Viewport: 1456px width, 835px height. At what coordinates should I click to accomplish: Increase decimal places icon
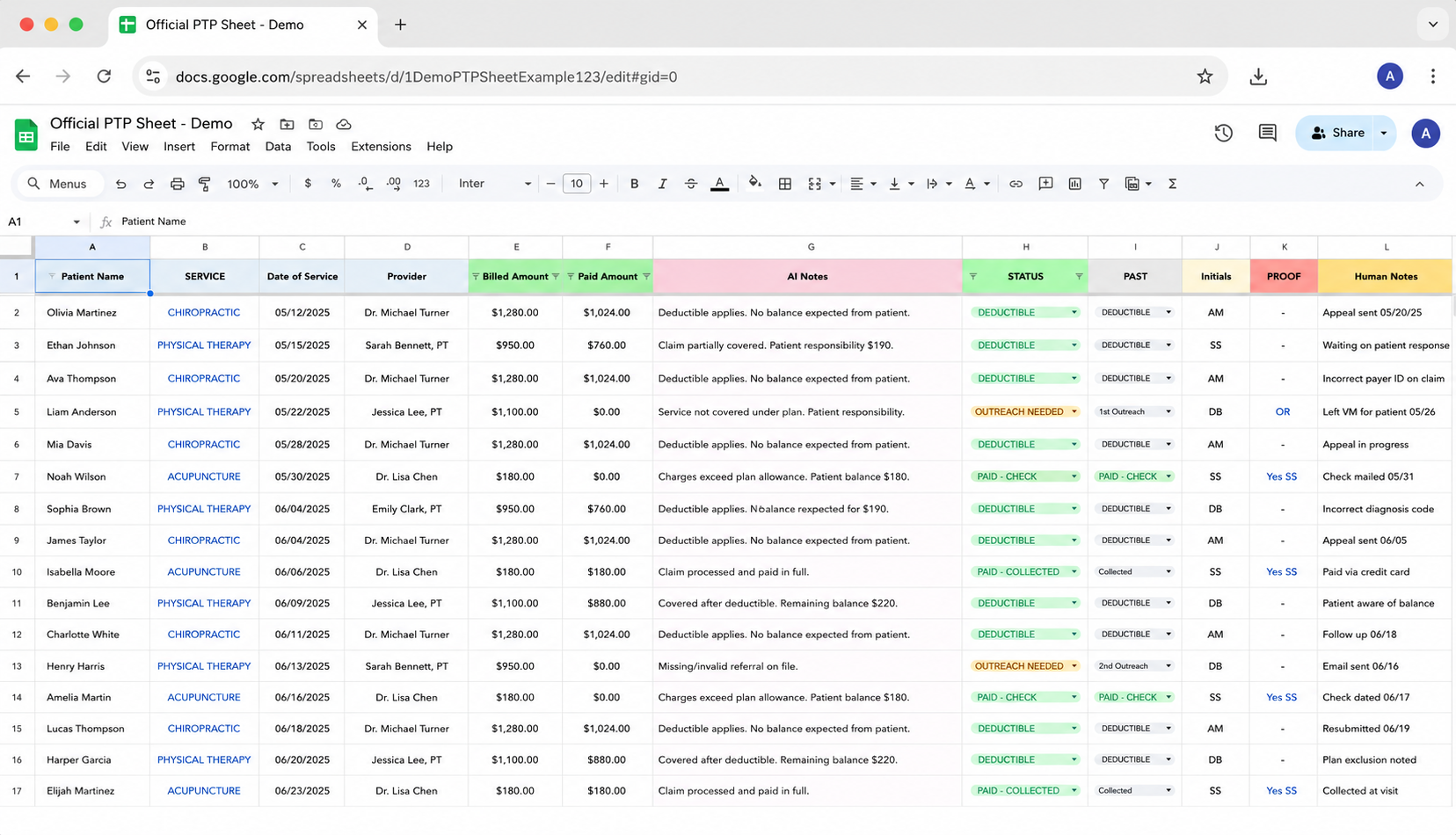coord(393,184)
